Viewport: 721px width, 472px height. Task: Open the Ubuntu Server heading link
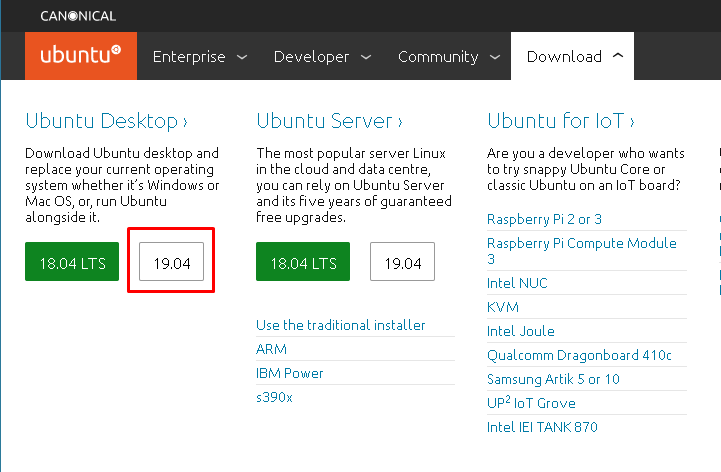click(329, 121)
